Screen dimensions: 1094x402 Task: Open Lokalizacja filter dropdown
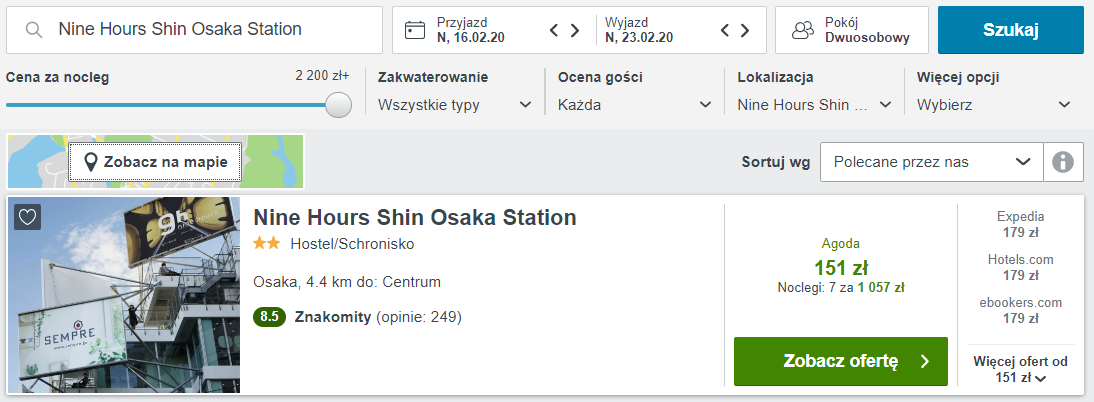[x=885, y=104]
